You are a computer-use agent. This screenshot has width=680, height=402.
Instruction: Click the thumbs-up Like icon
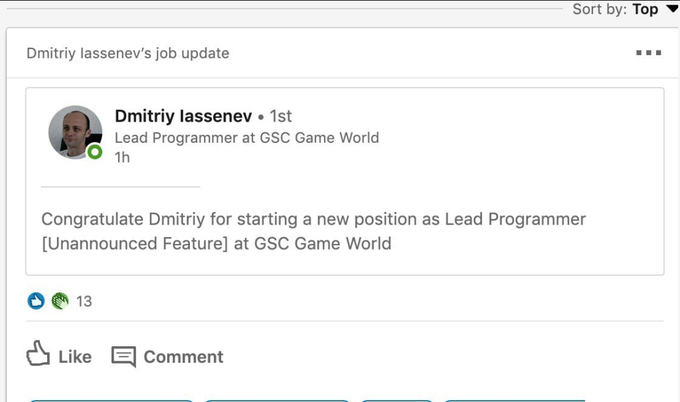point(38,353)
